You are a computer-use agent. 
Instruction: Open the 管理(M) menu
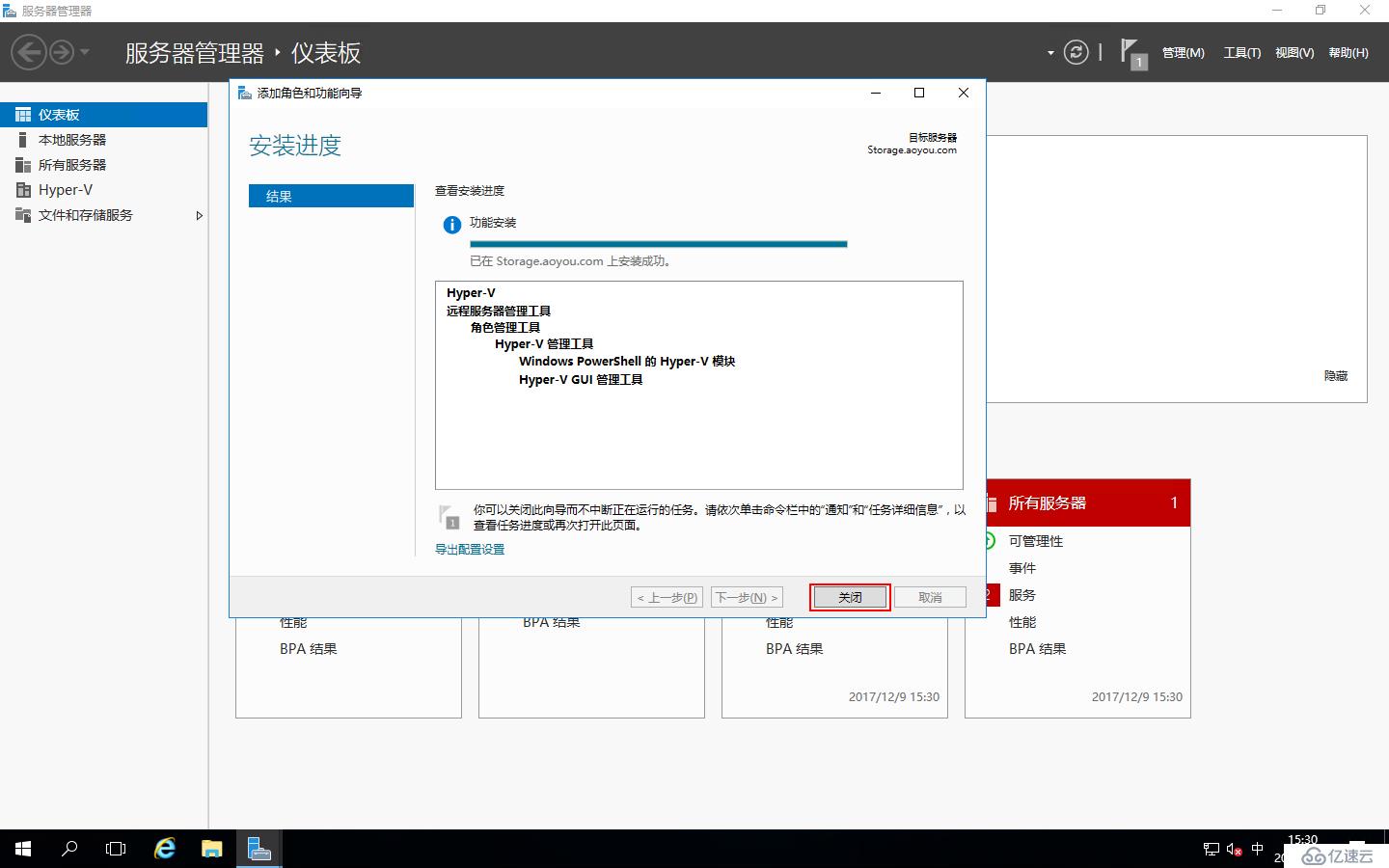pyautogui.click(x=1183, y=53)
